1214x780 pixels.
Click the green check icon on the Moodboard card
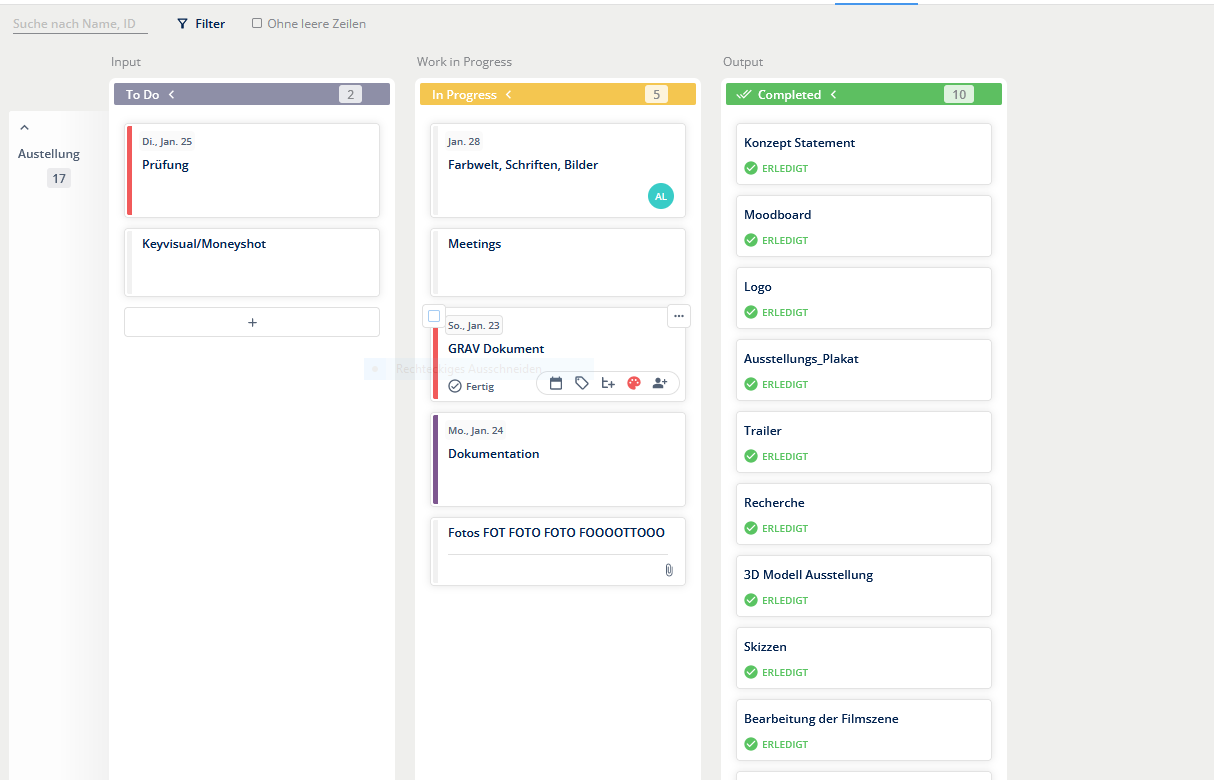coord(751,240)
